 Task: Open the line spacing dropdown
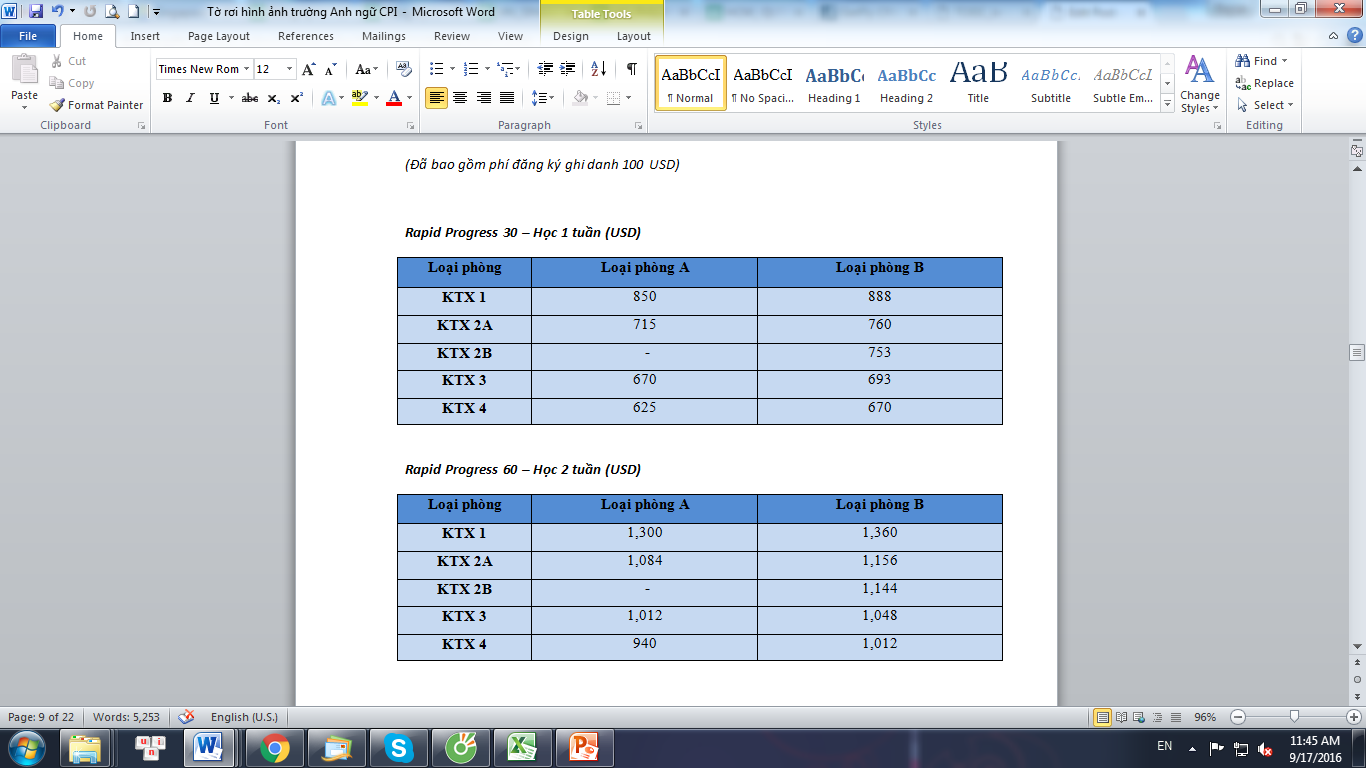543,98
